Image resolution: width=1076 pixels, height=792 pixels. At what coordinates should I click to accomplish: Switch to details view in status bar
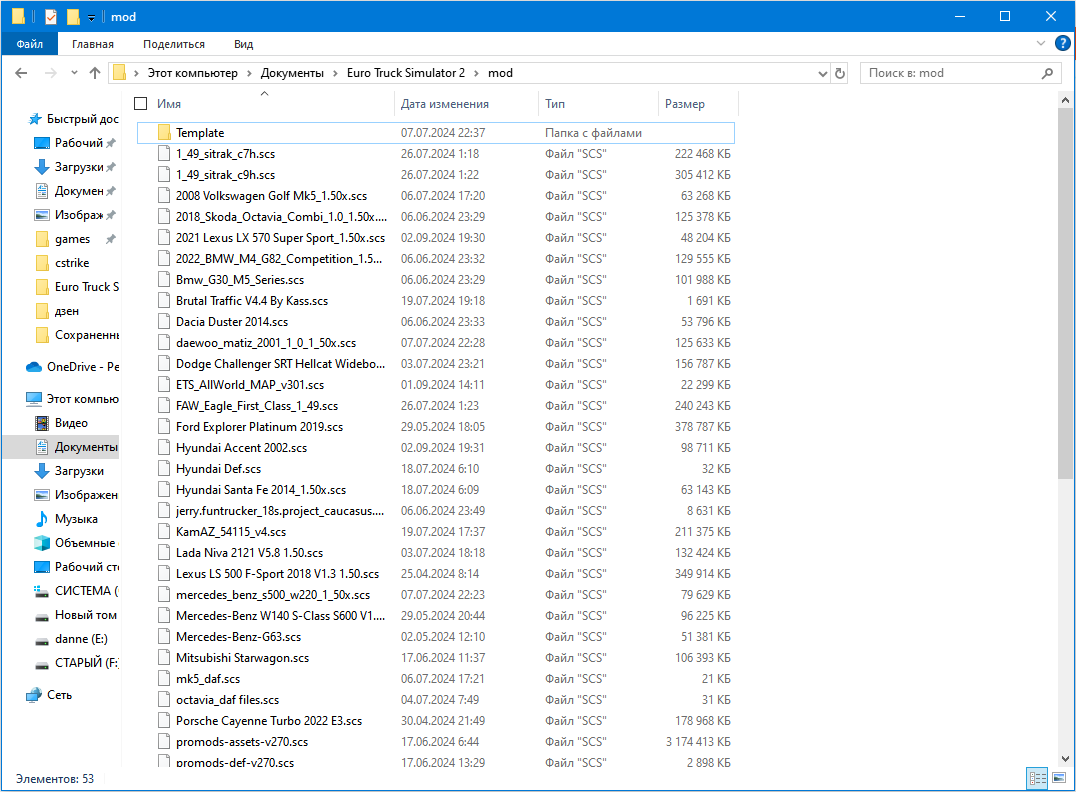(x=1037, y=778)
